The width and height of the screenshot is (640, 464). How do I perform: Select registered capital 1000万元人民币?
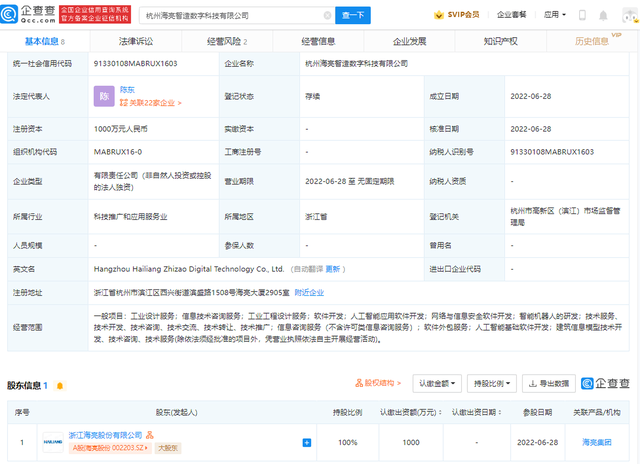(x=121, y=129)
